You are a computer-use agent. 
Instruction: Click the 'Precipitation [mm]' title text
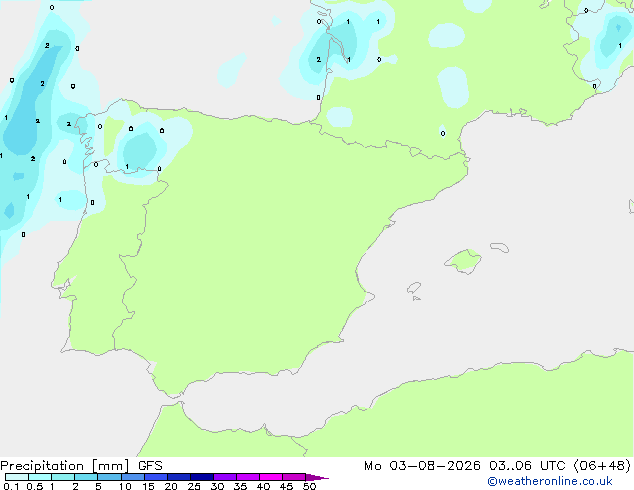coord(64,466)
